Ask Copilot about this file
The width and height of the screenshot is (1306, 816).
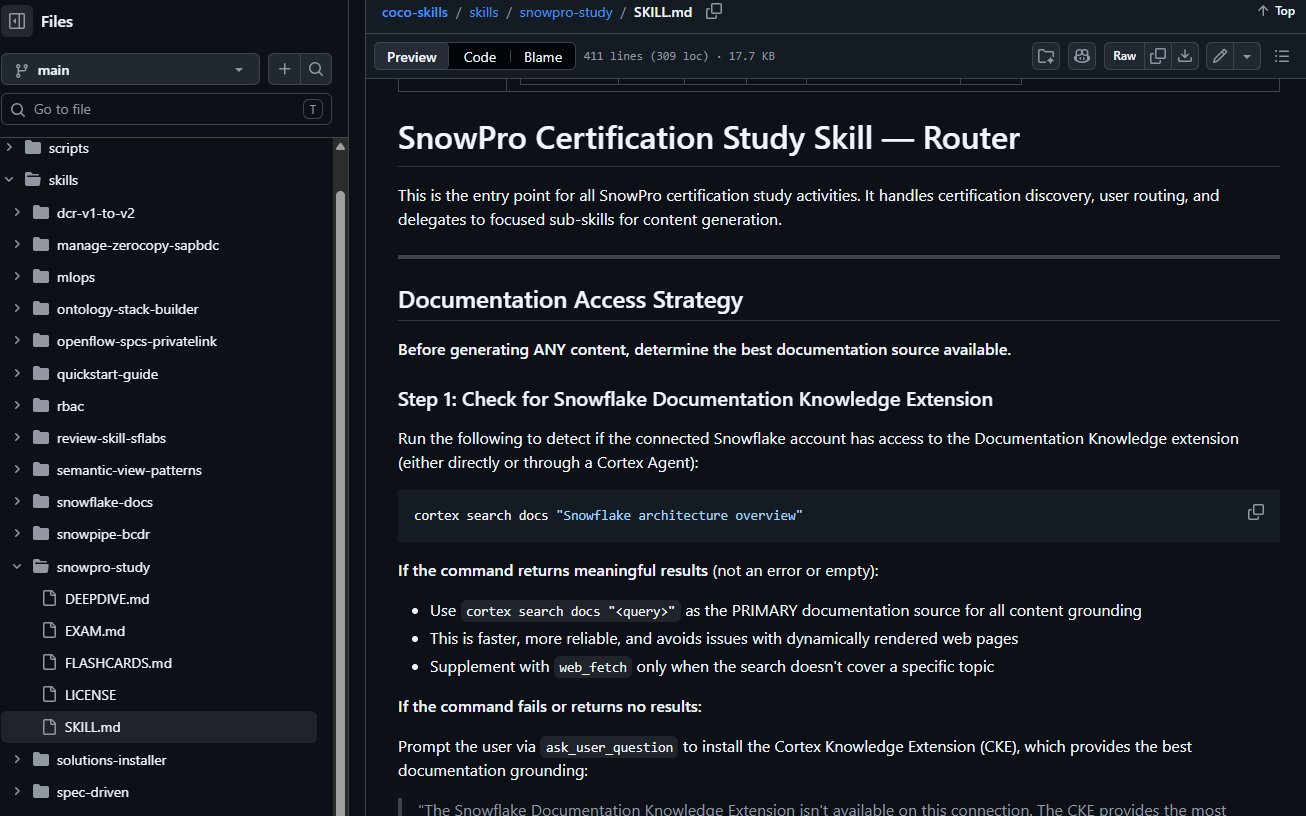[x=1082, y=56]
